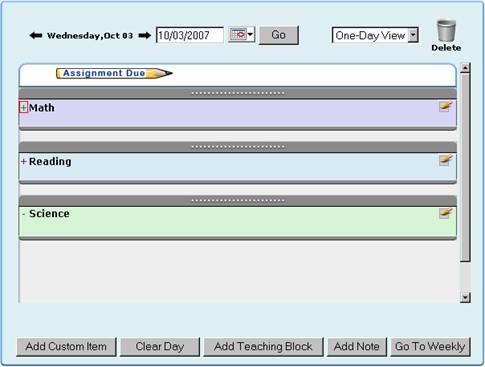Viewport: 485px width, 367px height.
Task: Click the Math block title
Action: click(x=42, y=108)
